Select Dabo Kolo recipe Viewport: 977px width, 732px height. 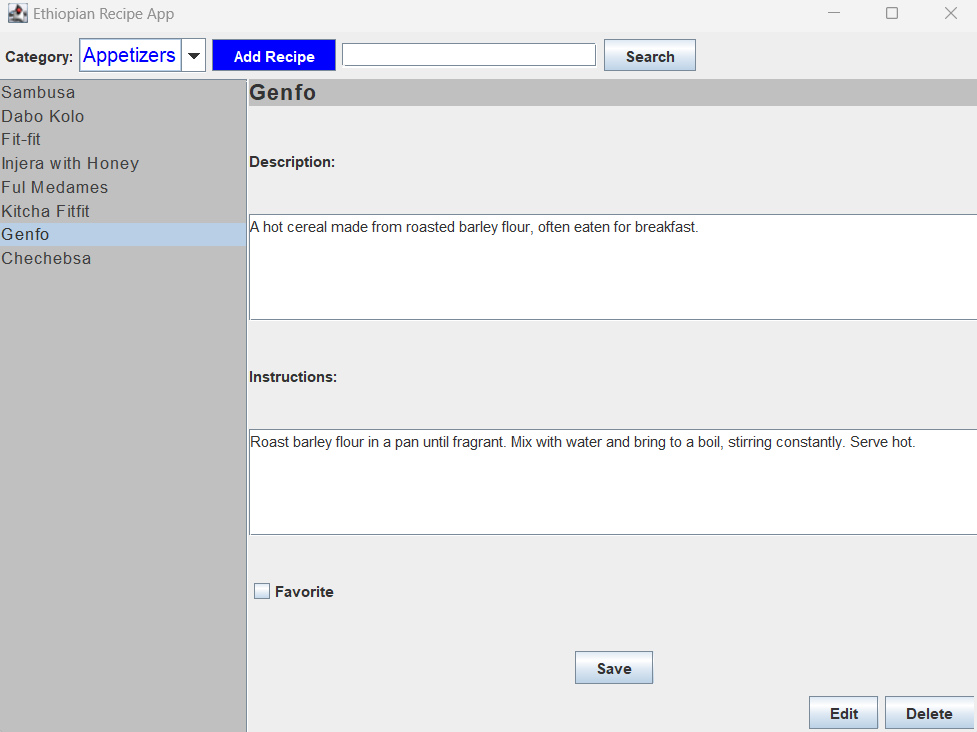click(43, 116)
